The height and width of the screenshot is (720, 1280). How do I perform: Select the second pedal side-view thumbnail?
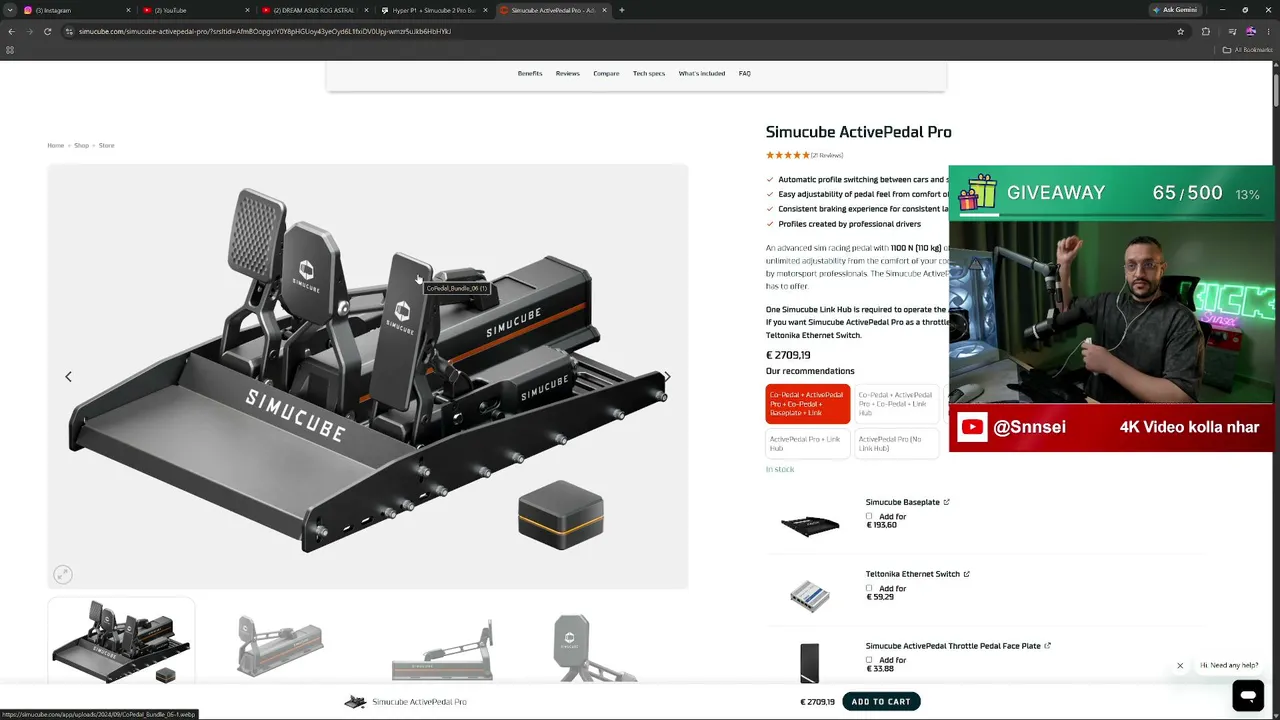pos(280,646)
